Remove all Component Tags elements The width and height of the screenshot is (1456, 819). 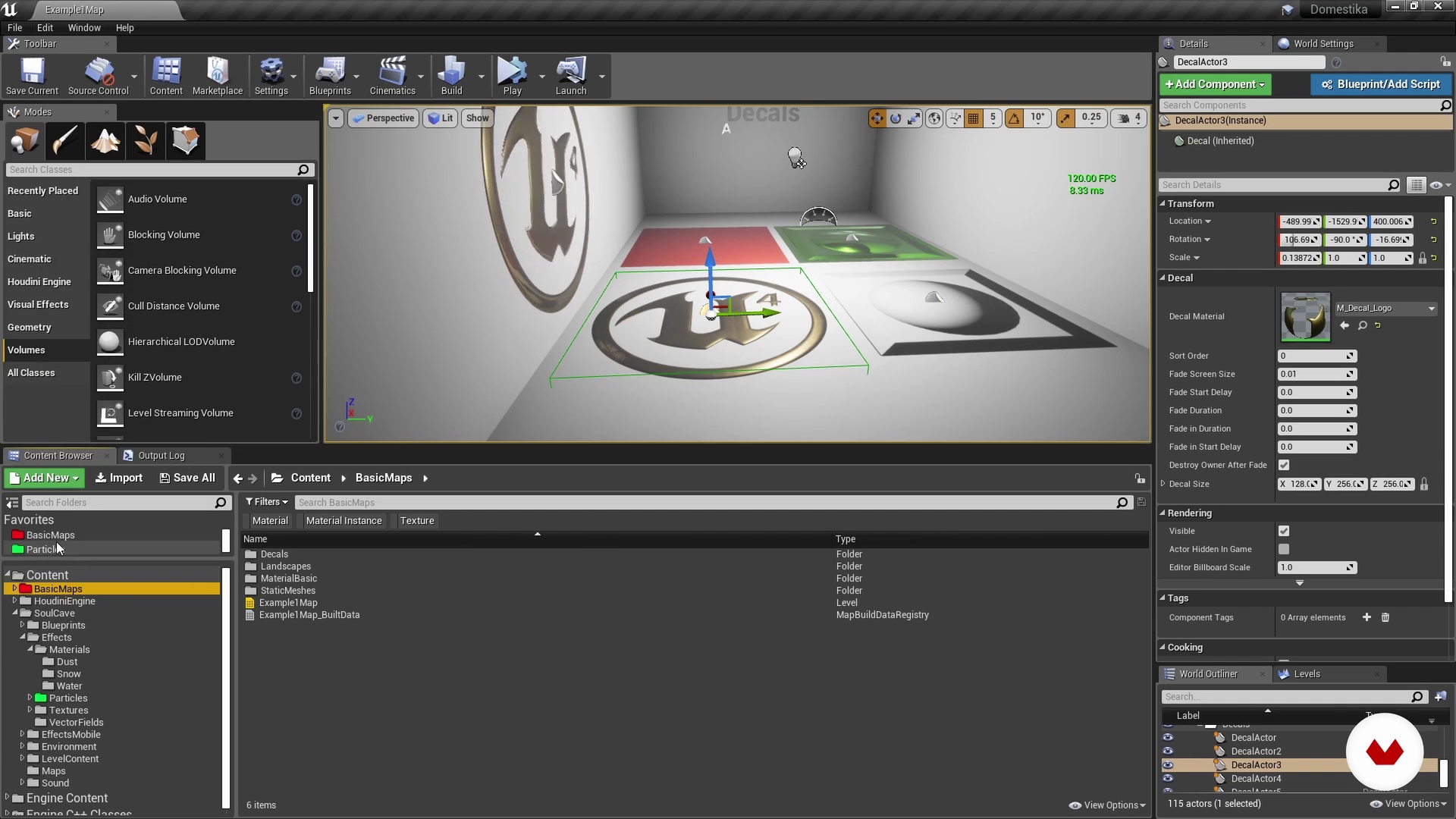1385,617
